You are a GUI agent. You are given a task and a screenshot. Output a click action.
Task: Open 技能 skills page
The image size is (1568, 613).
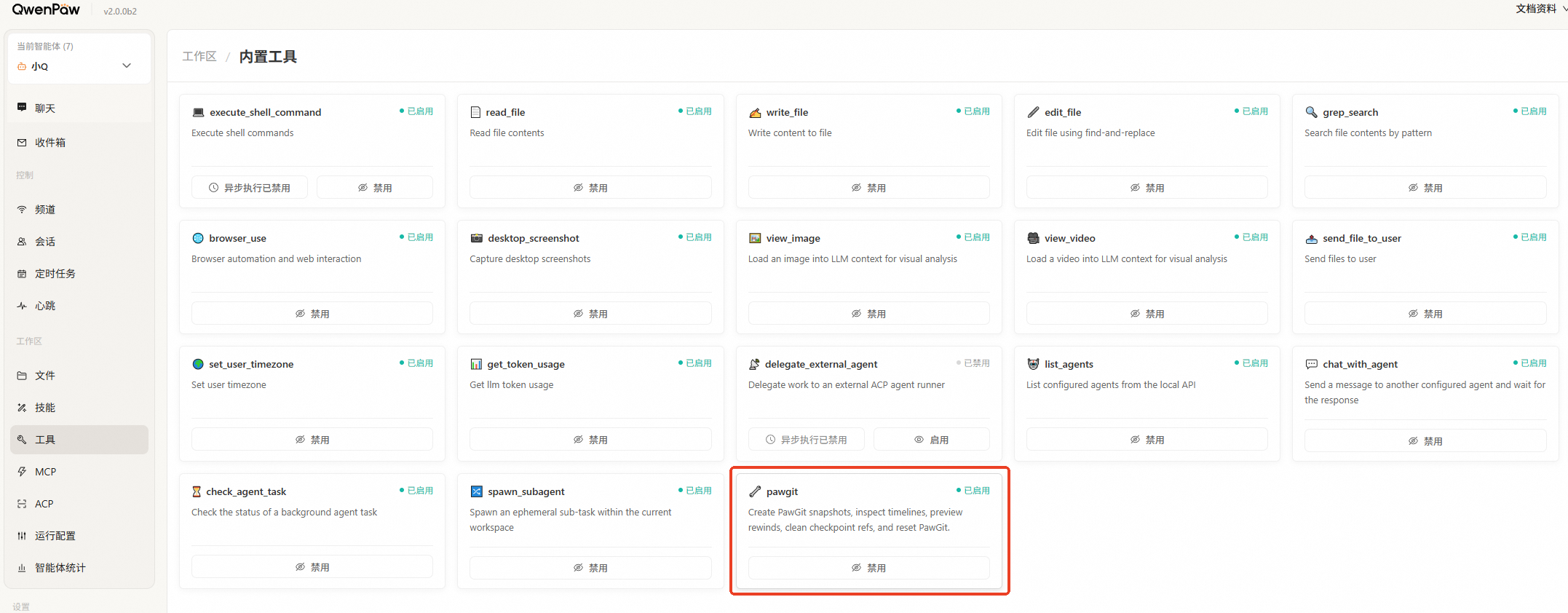tap(79, 407)
